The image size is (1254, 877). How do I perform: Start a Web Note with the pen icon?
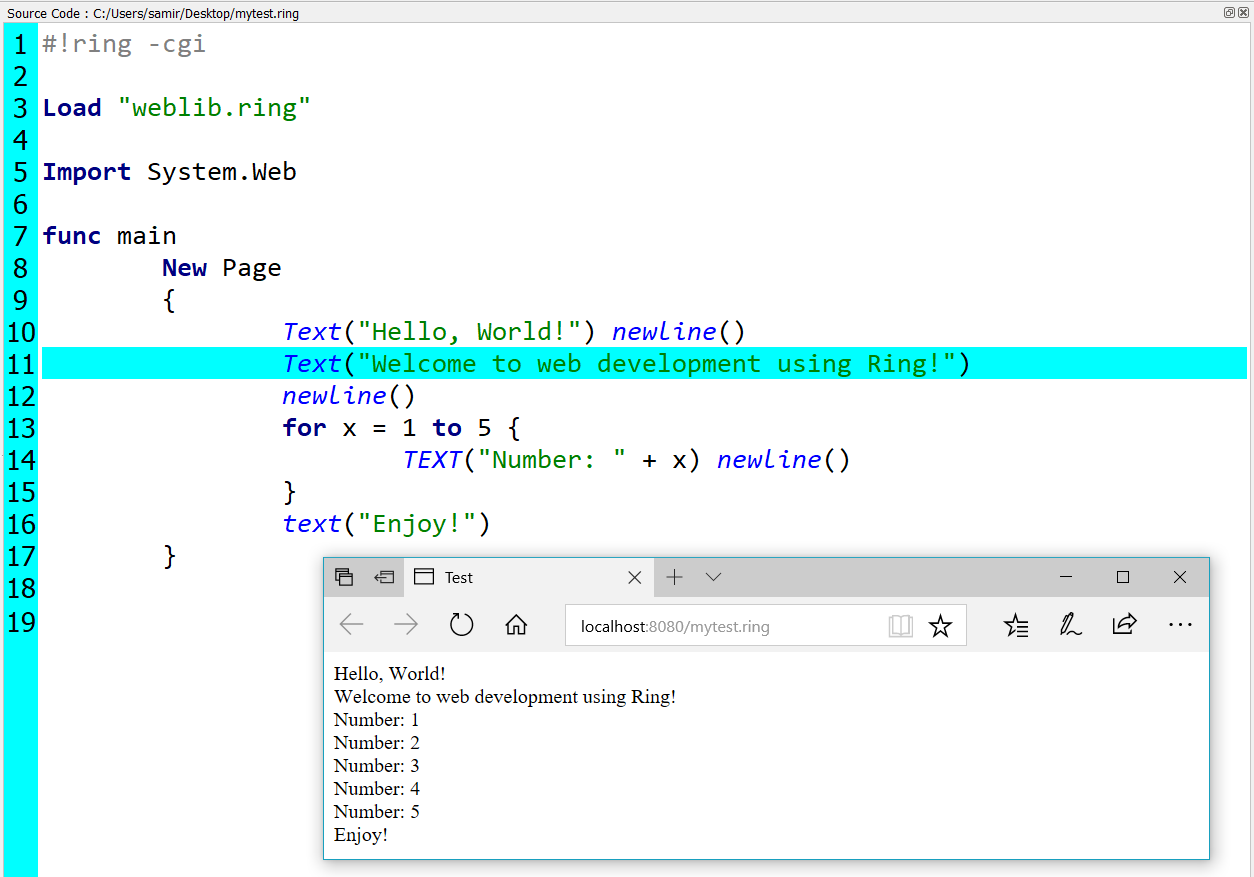pyautogui.click(x=1070, y=624)
